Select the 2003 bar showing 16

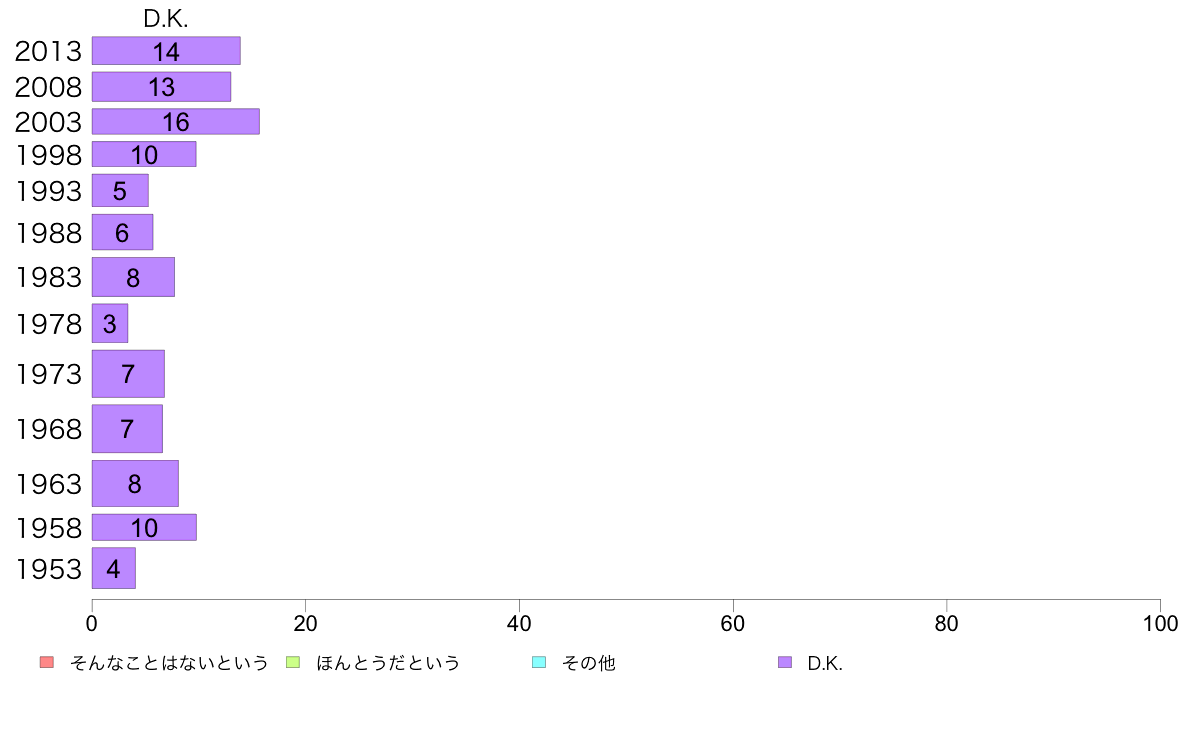point(176,121)
